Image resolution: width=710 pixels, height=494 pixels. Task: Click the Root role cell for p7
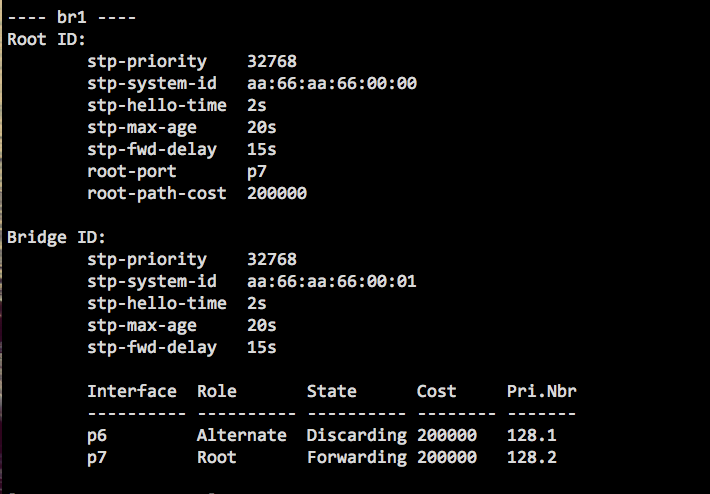(216, 457)
